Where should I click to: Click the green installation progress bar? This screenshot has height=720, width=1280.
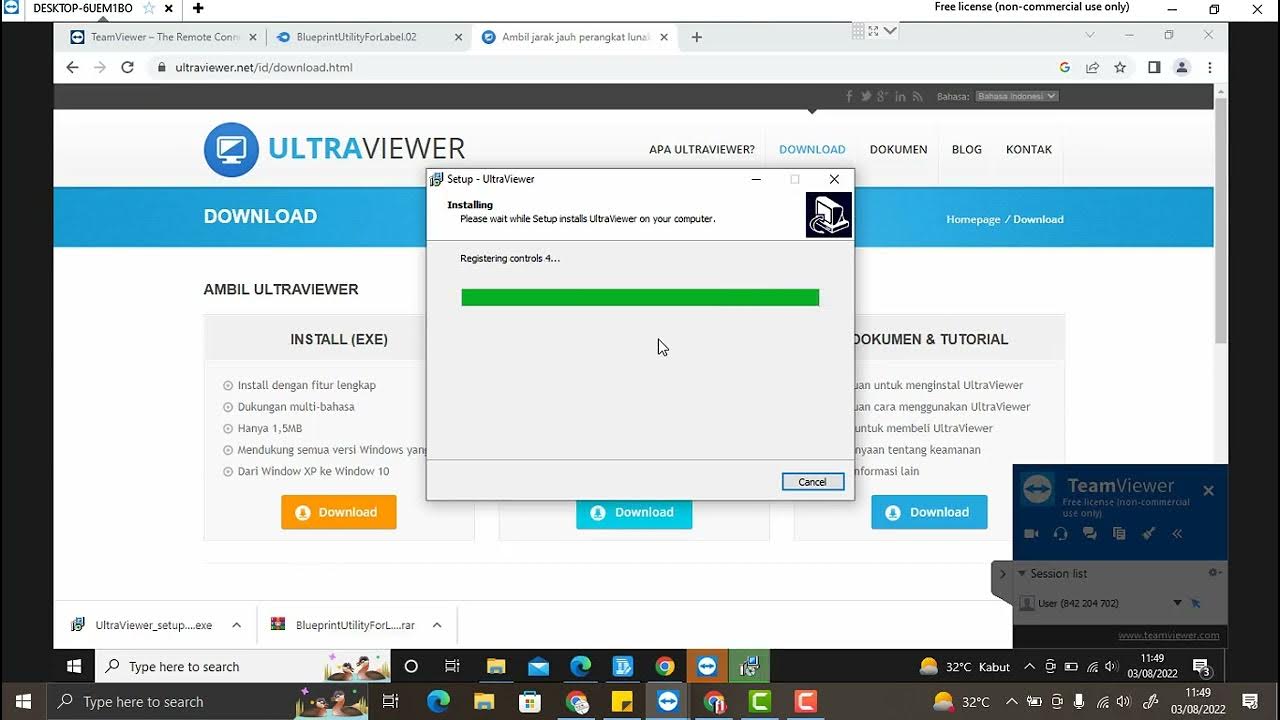640,297
